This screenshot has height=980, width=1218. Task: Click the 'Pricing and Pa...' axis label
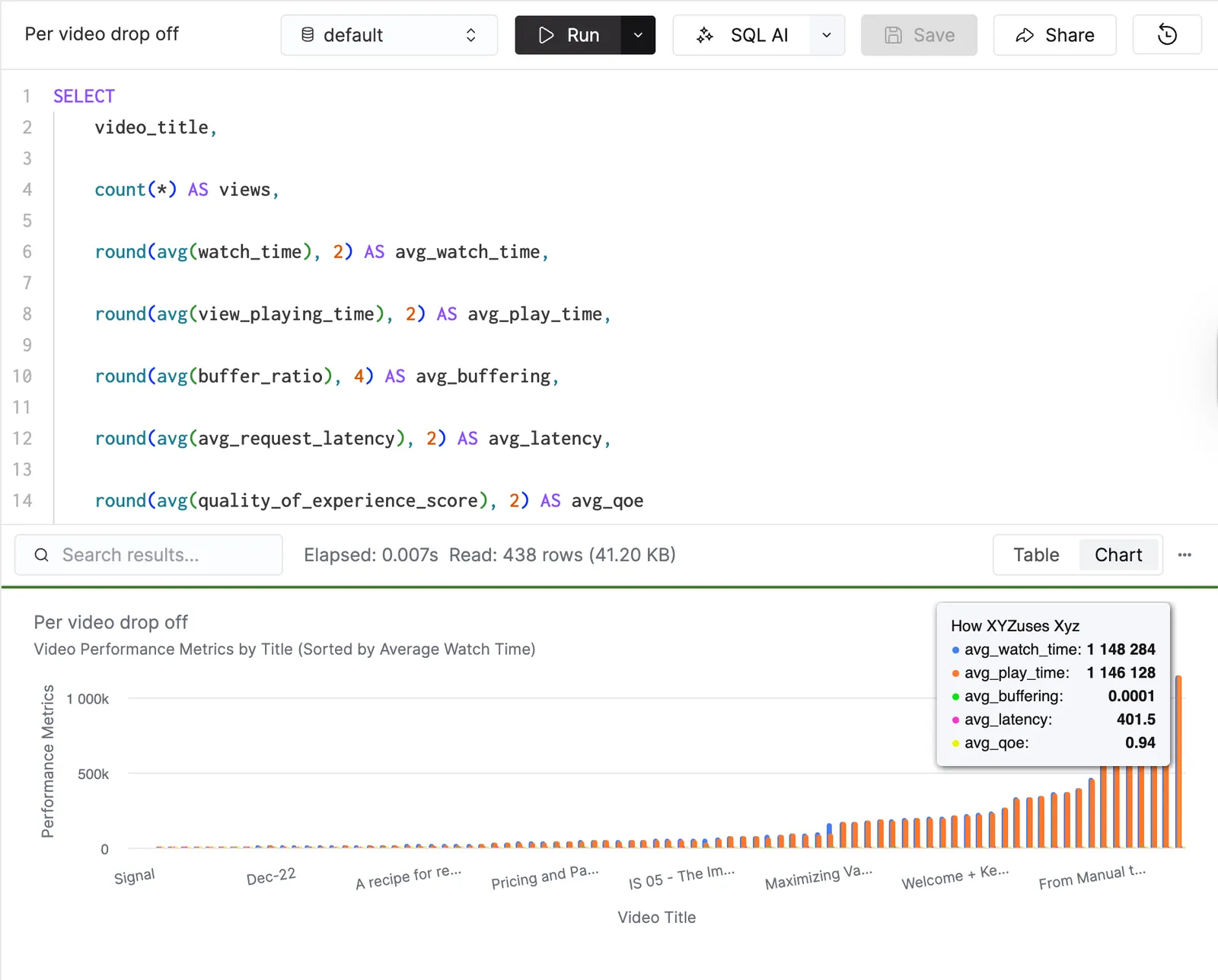point(545,877)
